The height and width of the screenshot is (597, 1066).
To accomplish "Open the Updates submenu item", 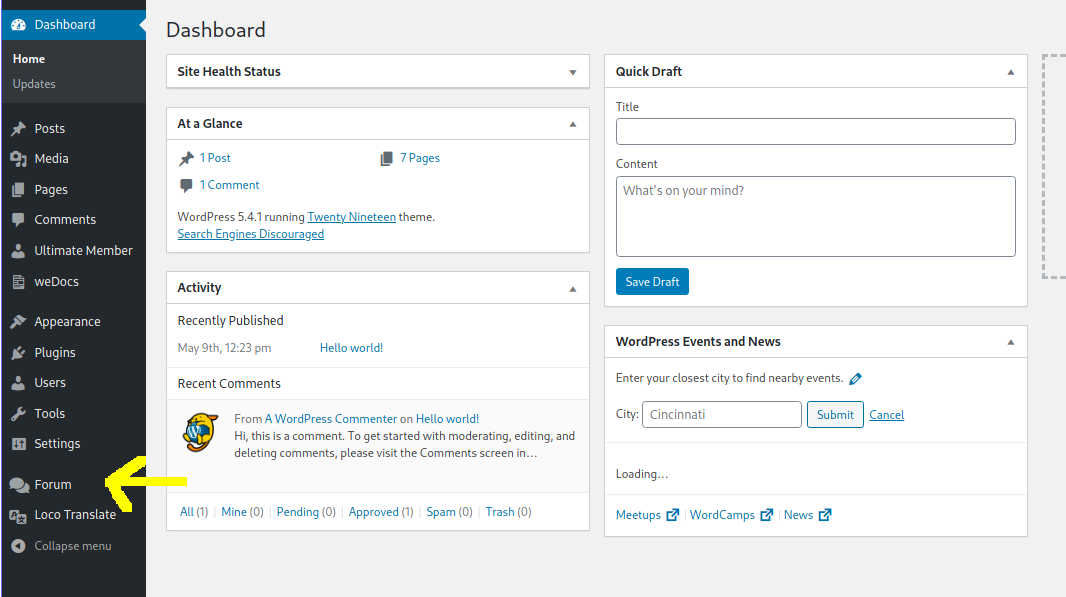I will tap(34, 84).
